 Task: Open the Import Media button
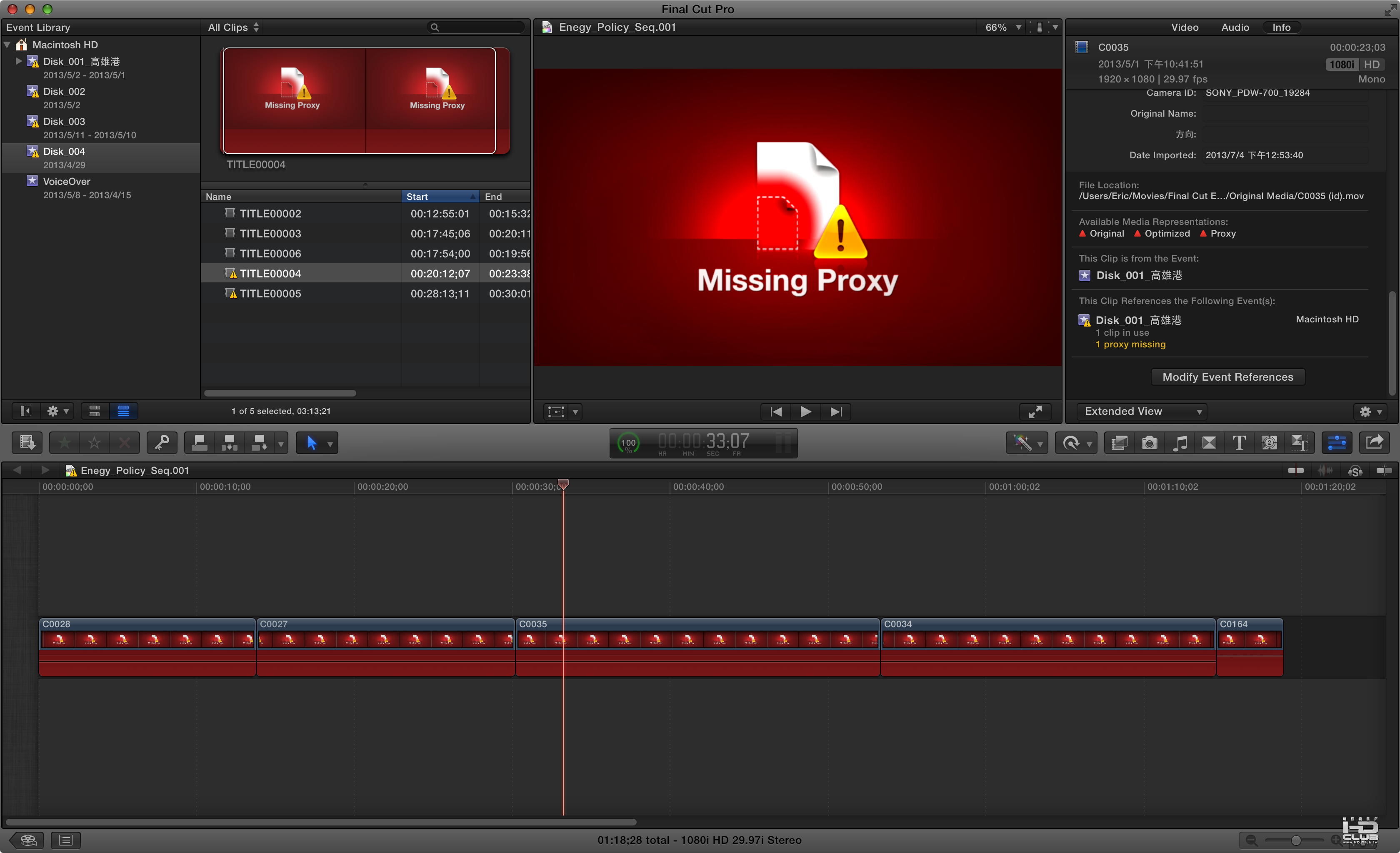tap(27, 442)
